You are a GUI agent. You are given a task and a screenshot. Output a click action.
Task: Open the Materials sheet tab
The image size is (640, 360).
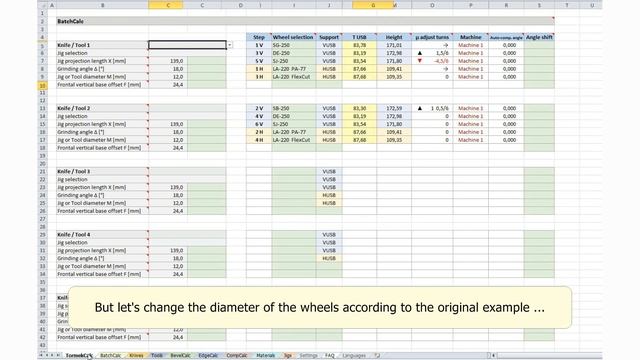tap(266, 356)
